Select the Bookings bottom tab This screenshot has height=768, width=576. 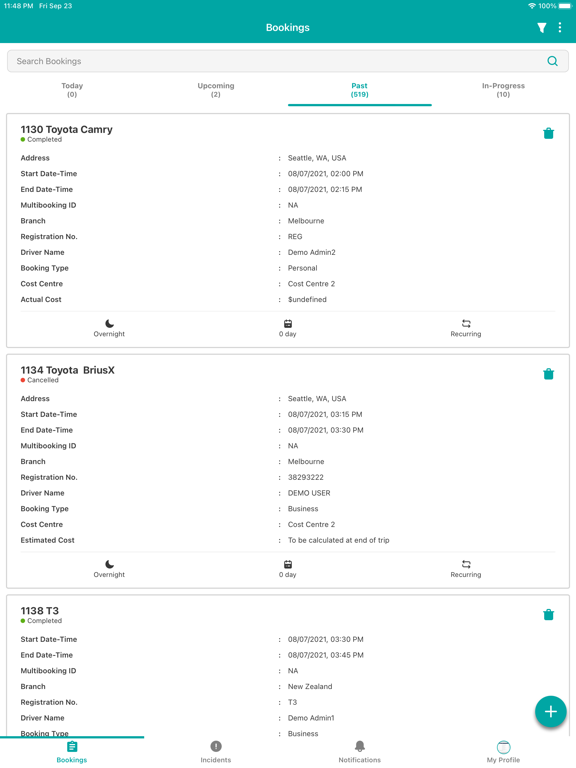[x=72, y=751]
